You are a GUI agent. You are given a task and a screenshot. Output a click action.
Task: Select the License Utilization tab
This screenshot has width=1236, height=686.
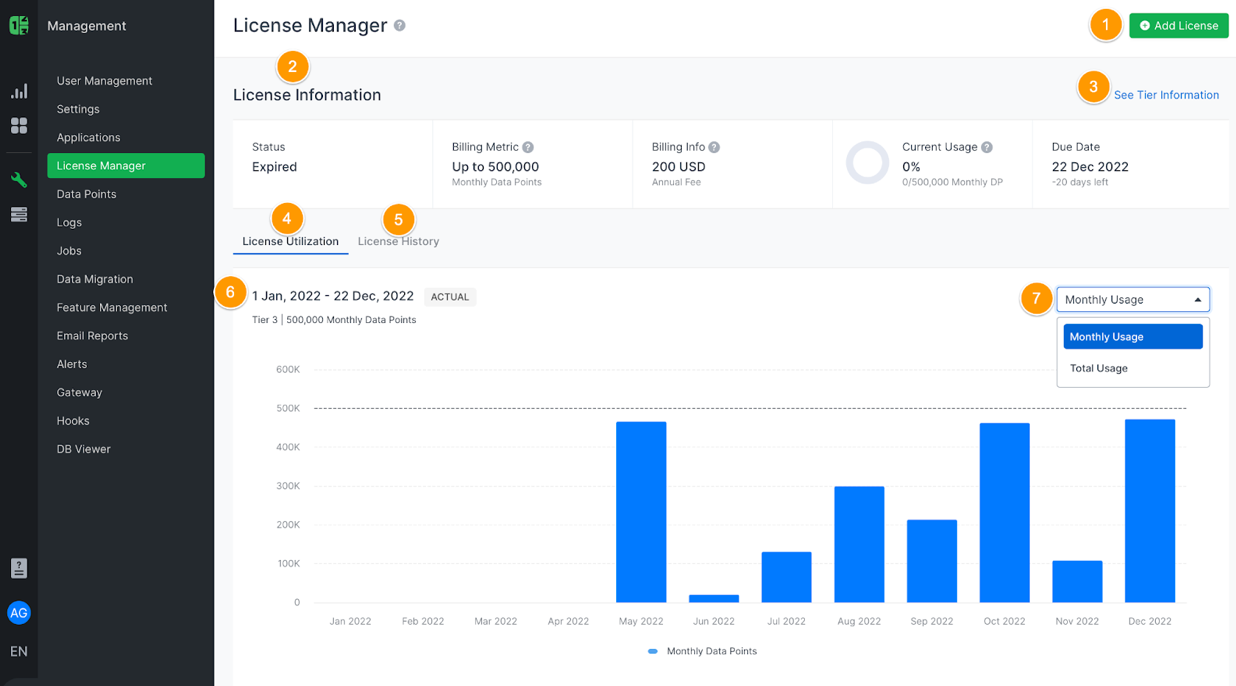290,241
